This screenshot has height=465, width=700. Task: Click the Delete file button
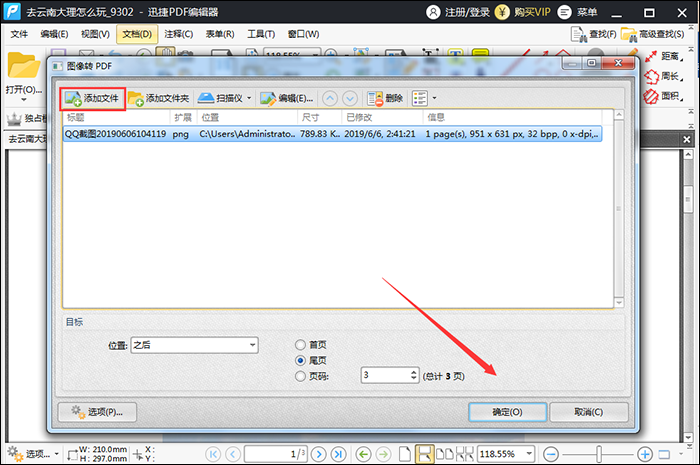coord(385,99)
